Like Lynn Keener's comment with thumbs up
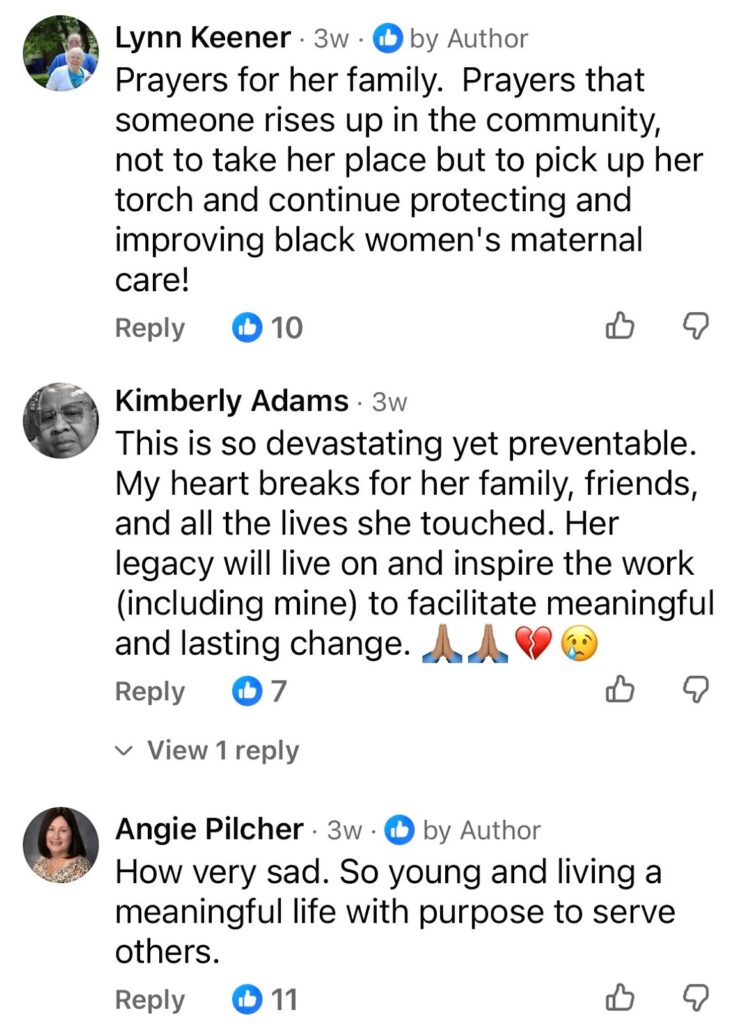 pos(622,326)
